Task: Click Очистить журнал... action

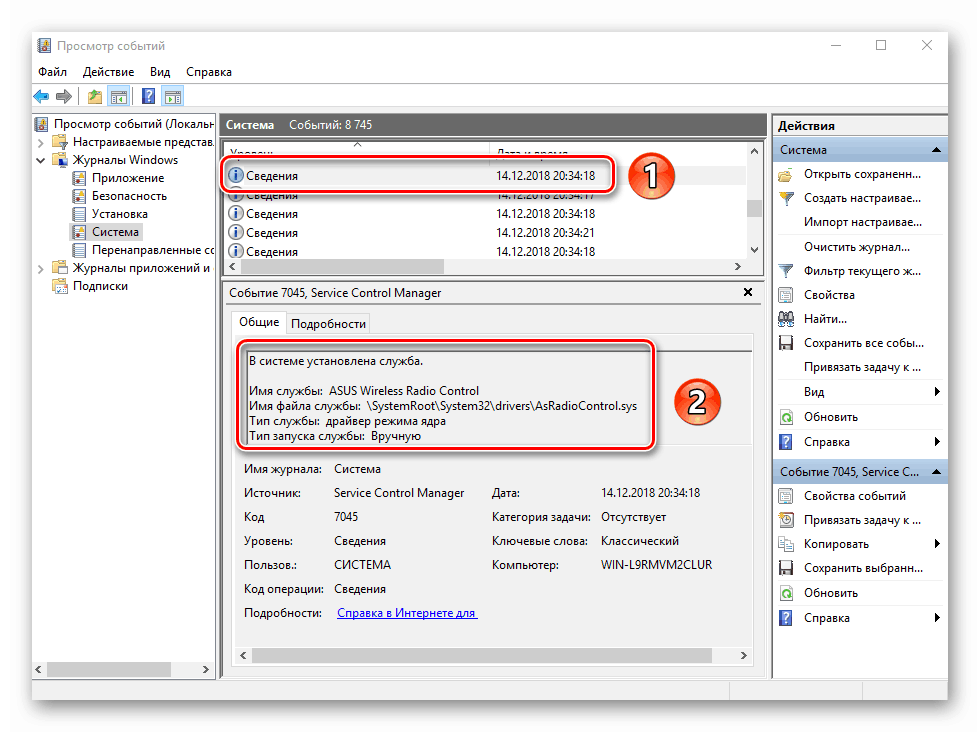Action: [856, 247]
